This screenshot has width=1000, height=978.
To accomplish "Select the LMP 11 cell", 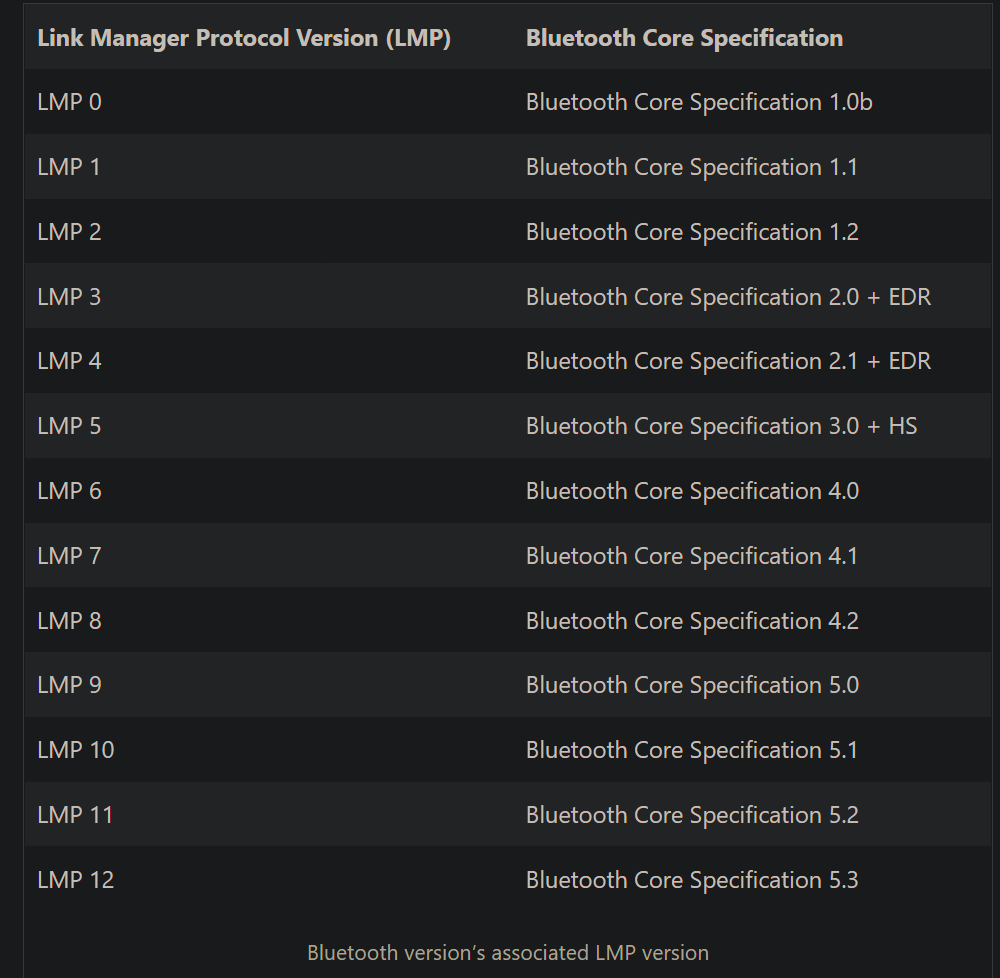I will (x=76, y=815).
